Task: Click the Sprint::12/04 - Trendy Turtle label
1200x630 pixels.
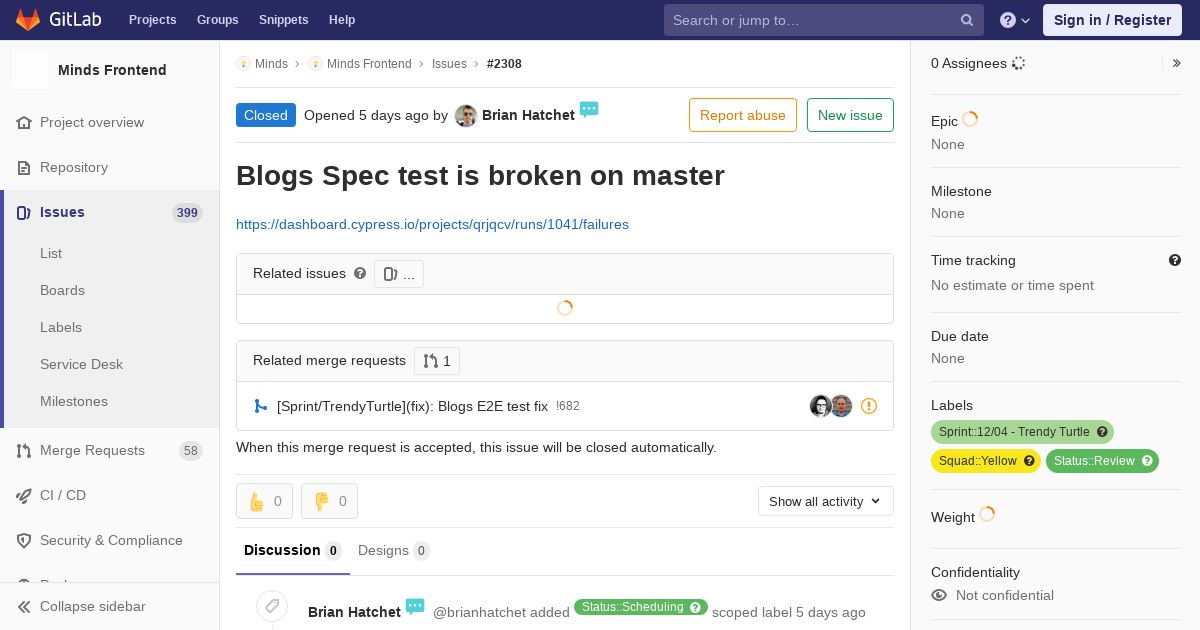Action: point(1022,432)
